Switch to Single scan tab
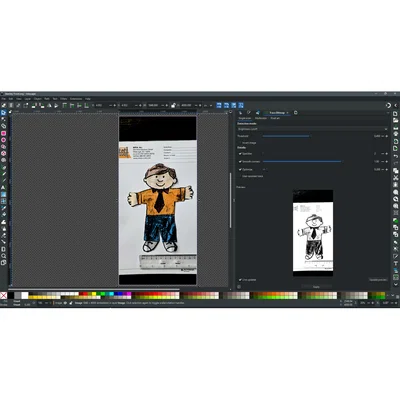This screenshot has width=400, height=400. click(245, 118)
